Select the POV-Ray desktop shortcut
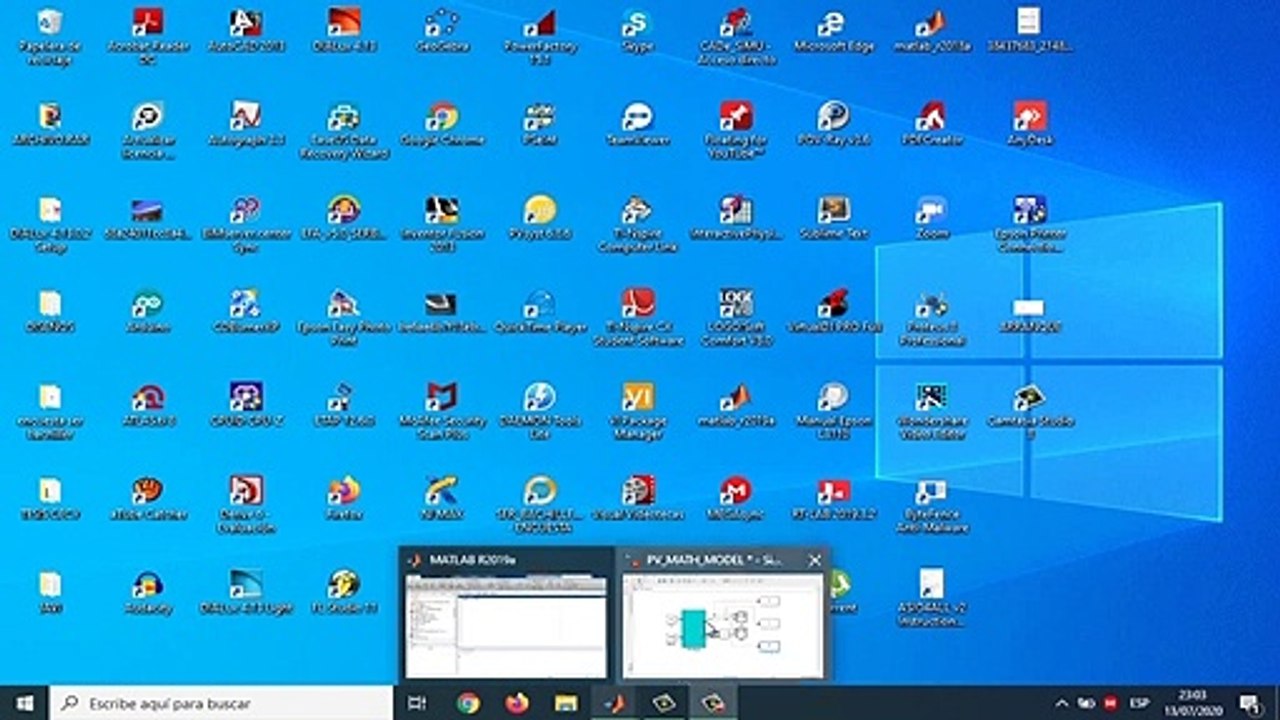The width and height of the screenshot is (1280, 720). pos(833,123)
